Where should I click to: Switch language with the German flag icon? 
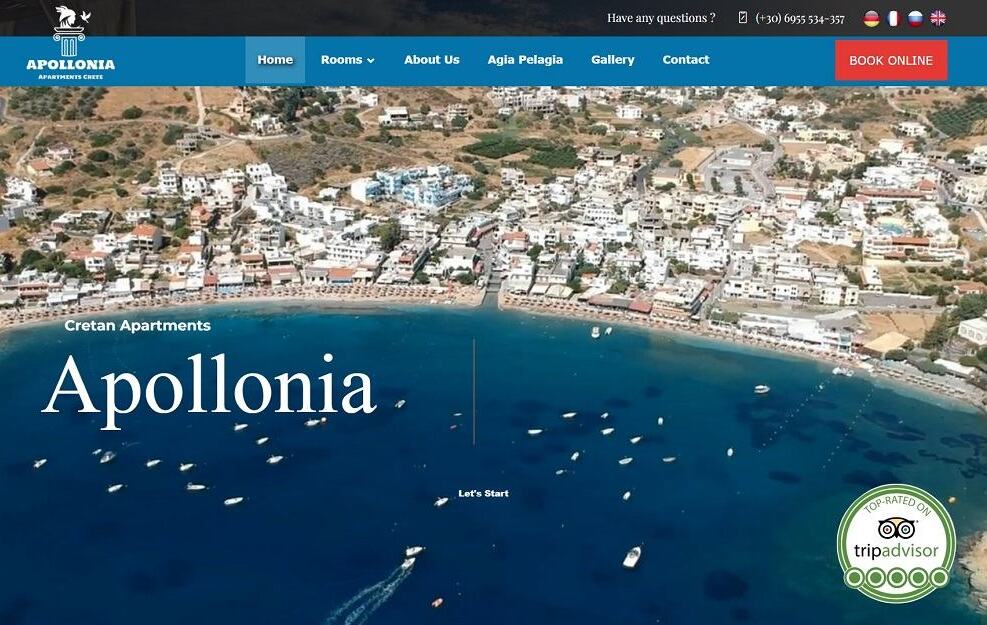pyautogui.click(x=871, y=18)
